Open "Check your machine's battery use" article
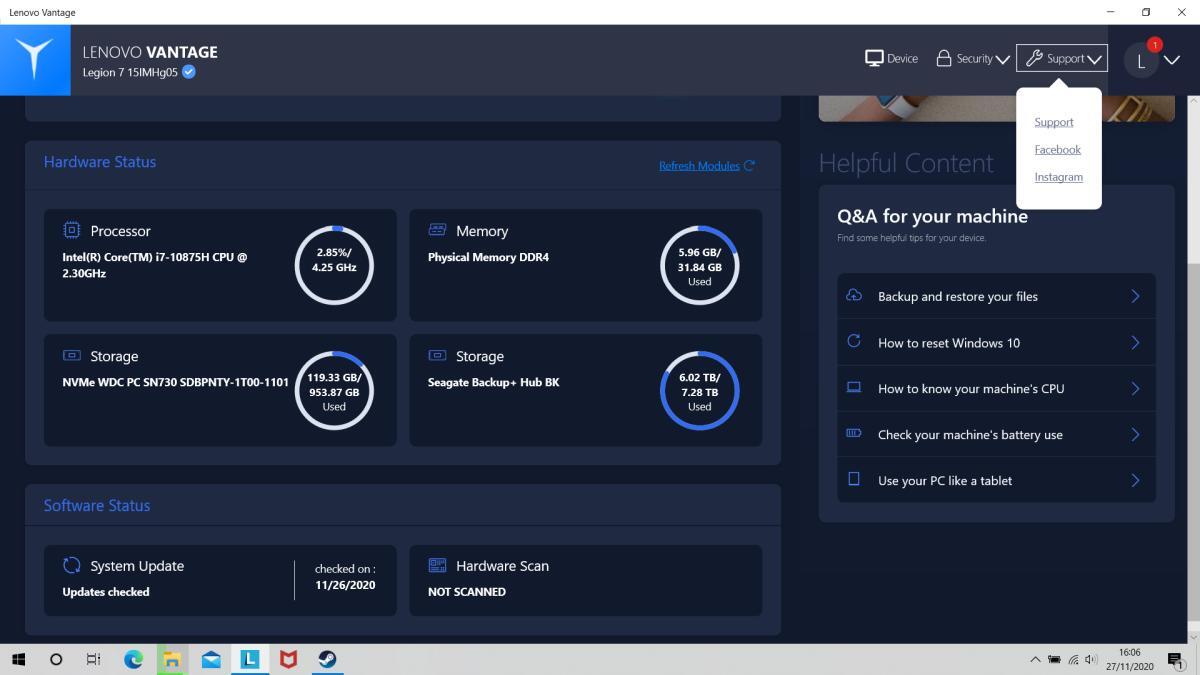 point(996,434)
